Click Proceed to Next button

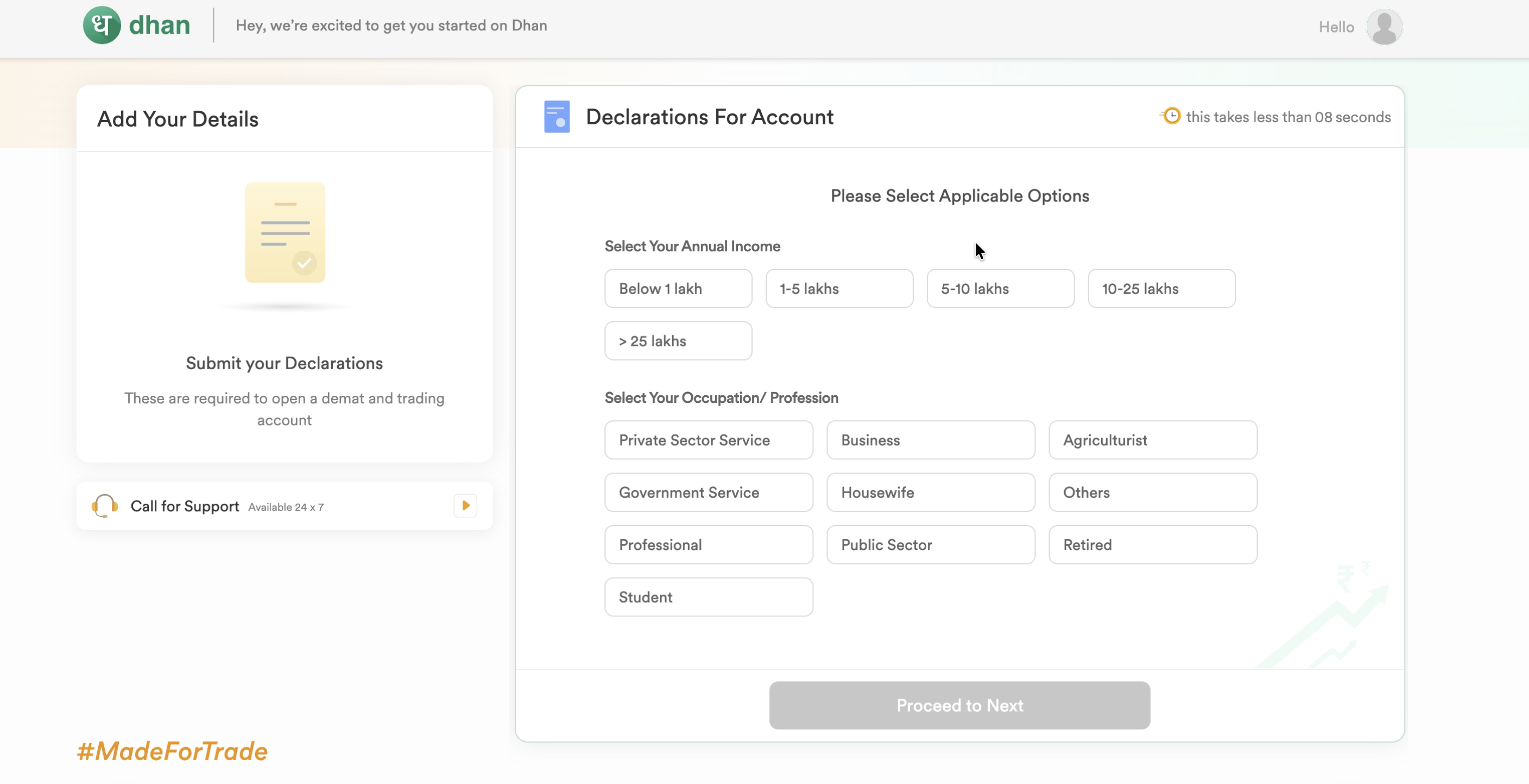[x=959, y=705]
